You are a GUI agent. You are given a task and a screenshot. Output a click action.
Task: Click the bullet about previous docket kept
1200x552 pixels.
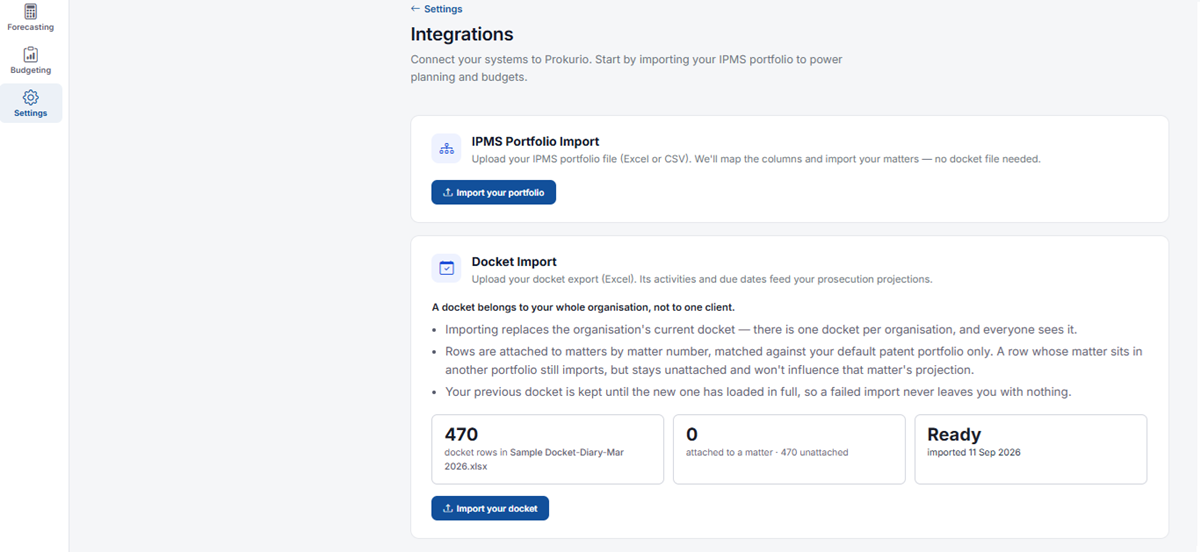(758, 392)
